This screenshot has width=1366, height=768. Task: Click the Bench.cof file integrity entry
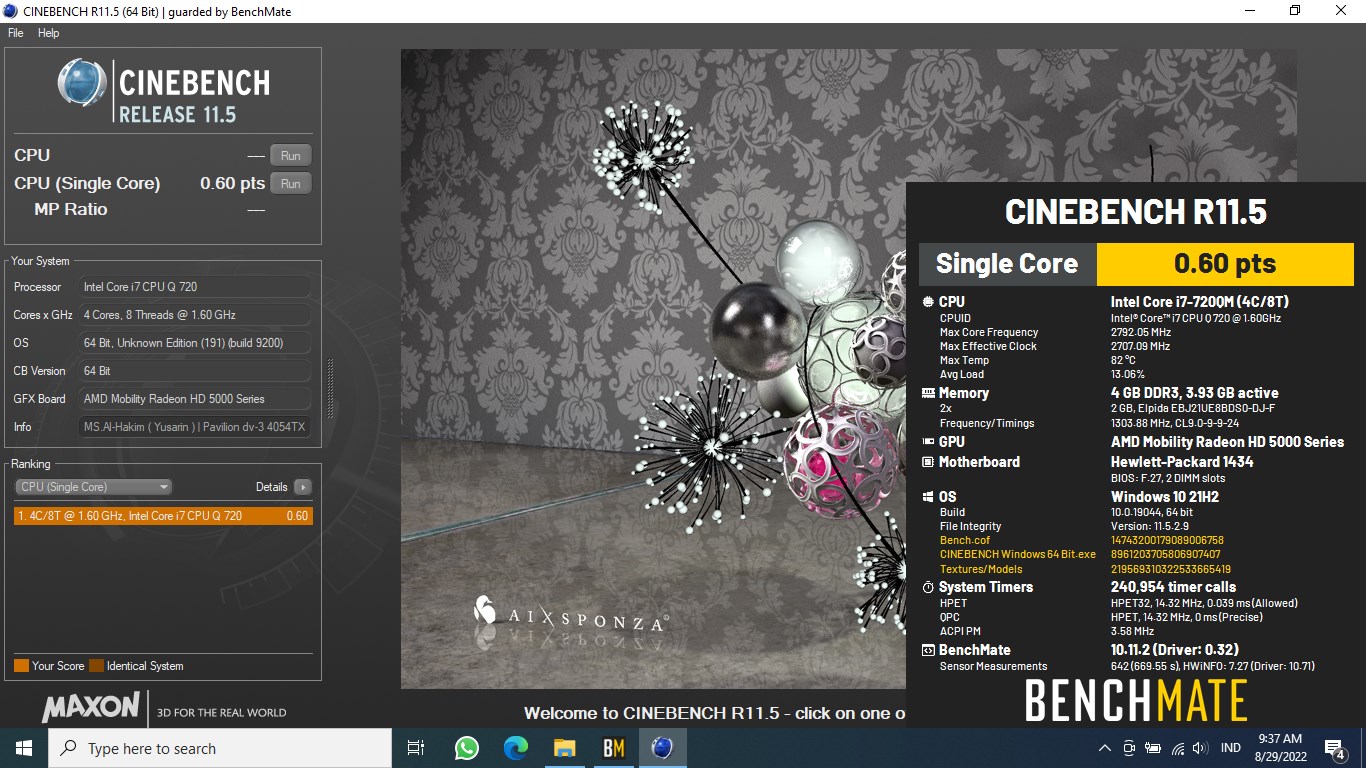(x=965, y=540)
